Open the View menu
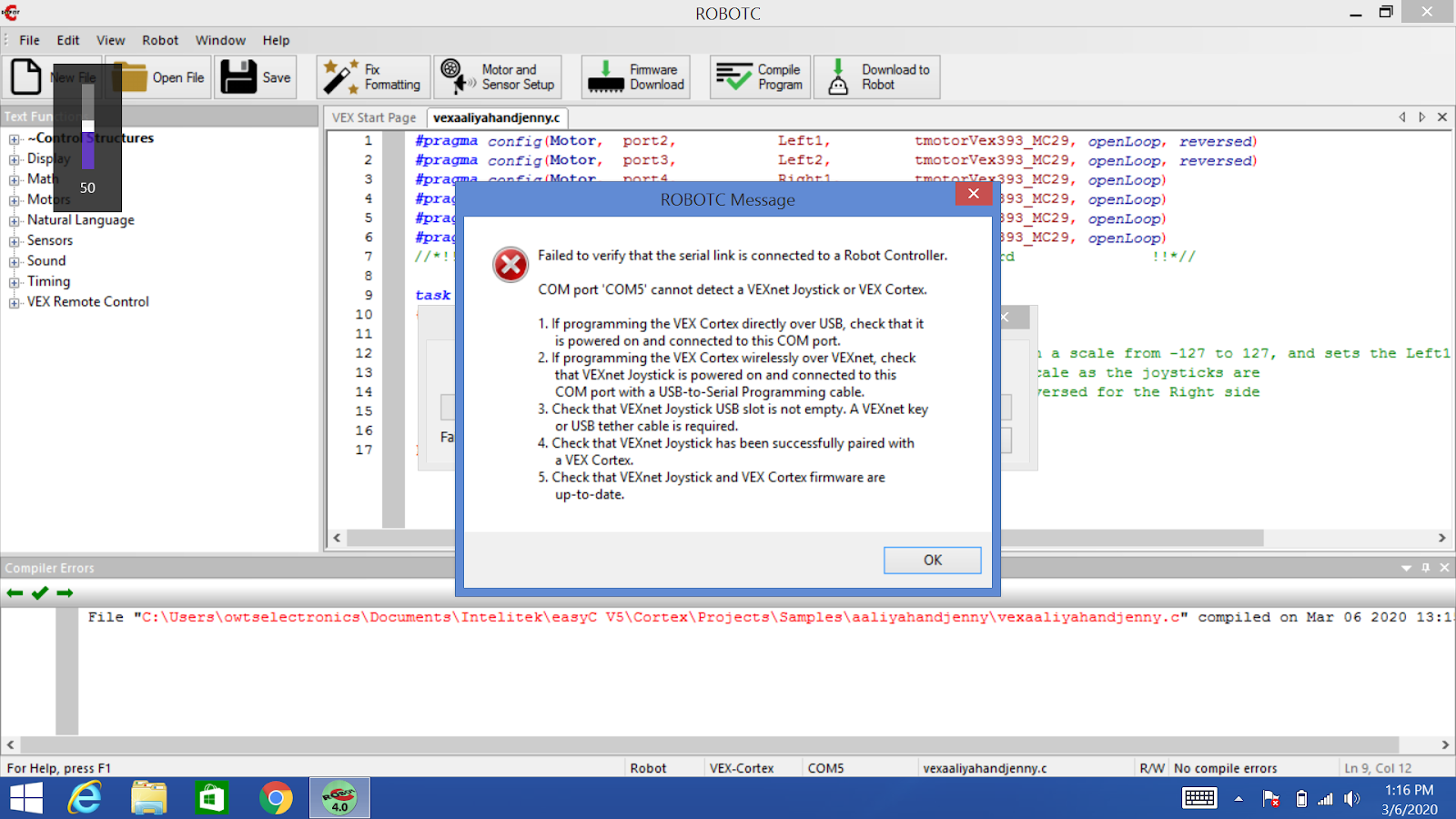This screenshot has width=1456, height=819. coord(111,40)
